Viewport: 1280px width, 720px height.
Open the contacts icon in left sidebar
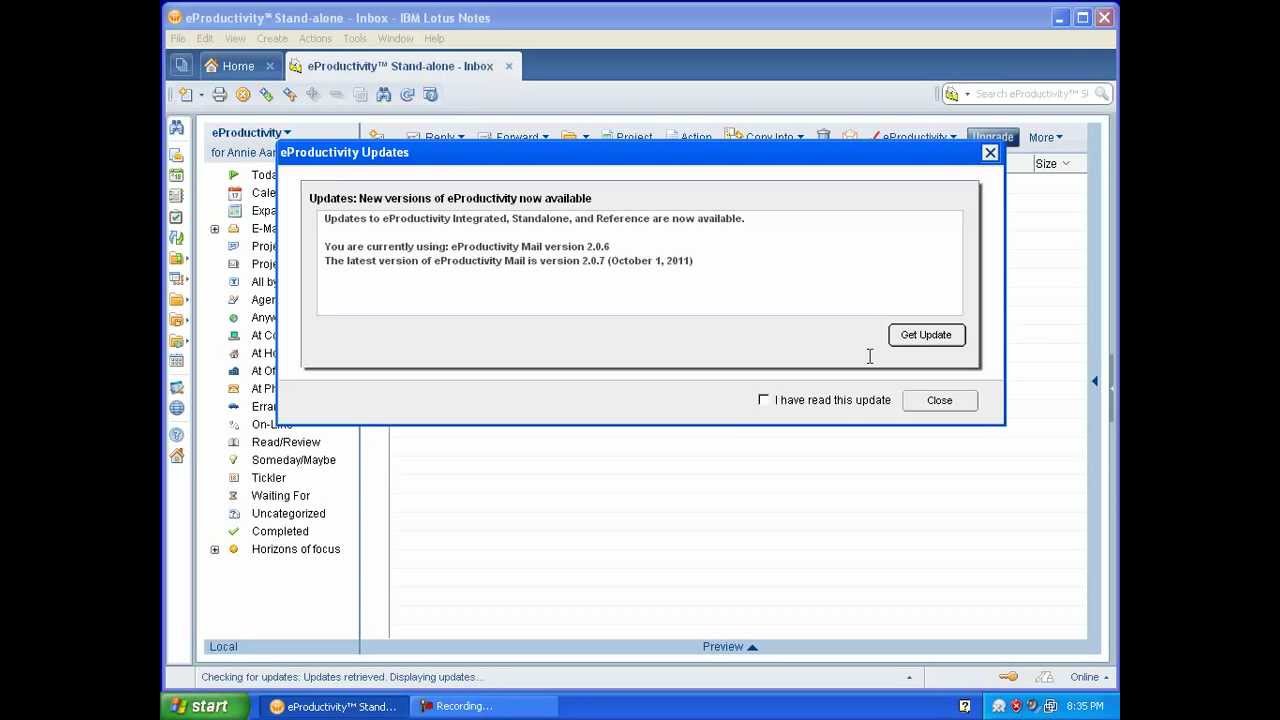pos(177,196)
